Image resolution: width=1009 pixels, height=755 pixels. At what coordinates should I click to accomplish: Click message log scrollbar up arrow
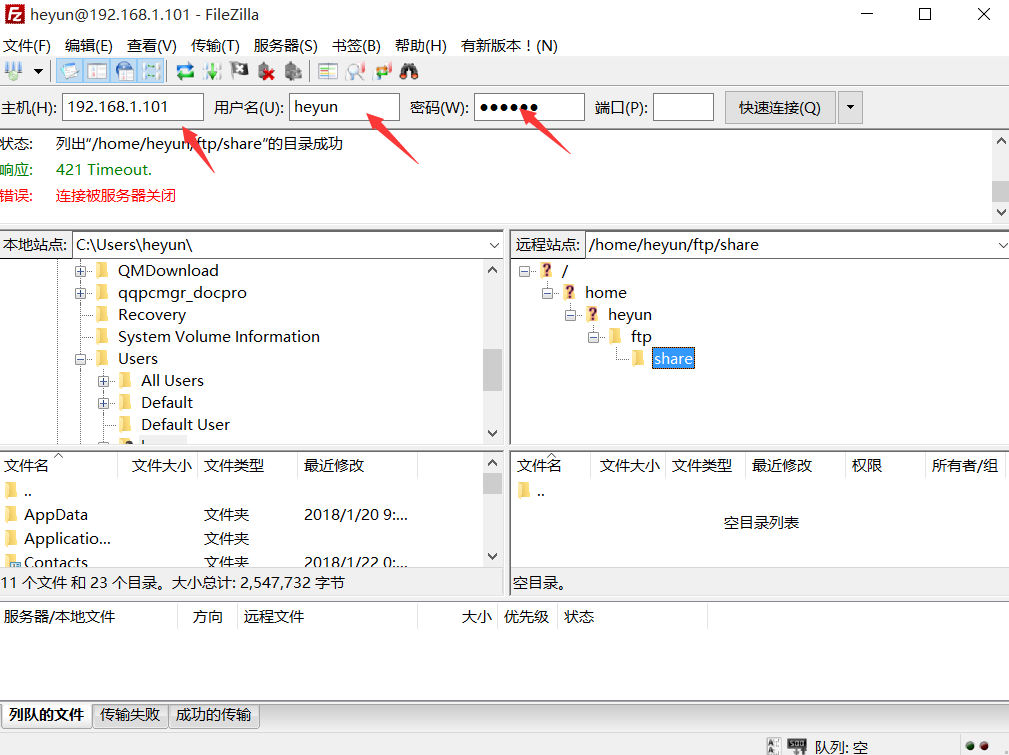[x=1001, y=141]
